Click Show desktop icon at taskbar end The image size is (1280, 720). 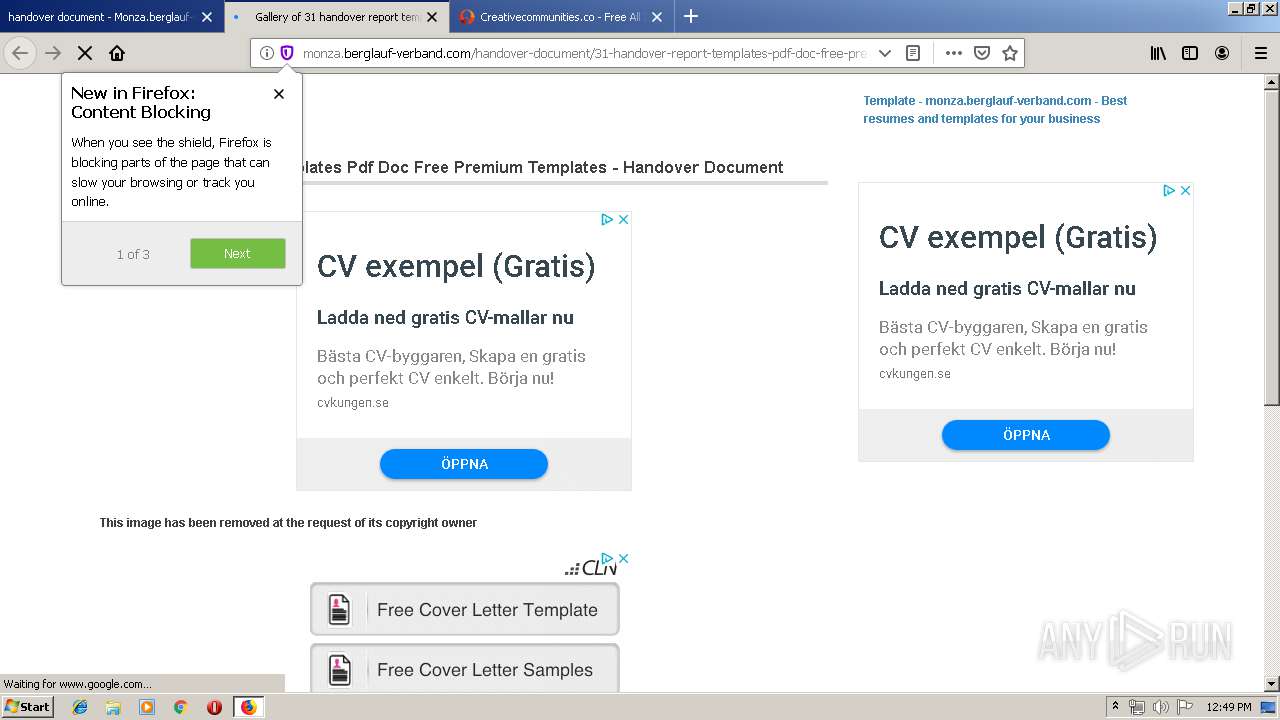point(1269,707)
